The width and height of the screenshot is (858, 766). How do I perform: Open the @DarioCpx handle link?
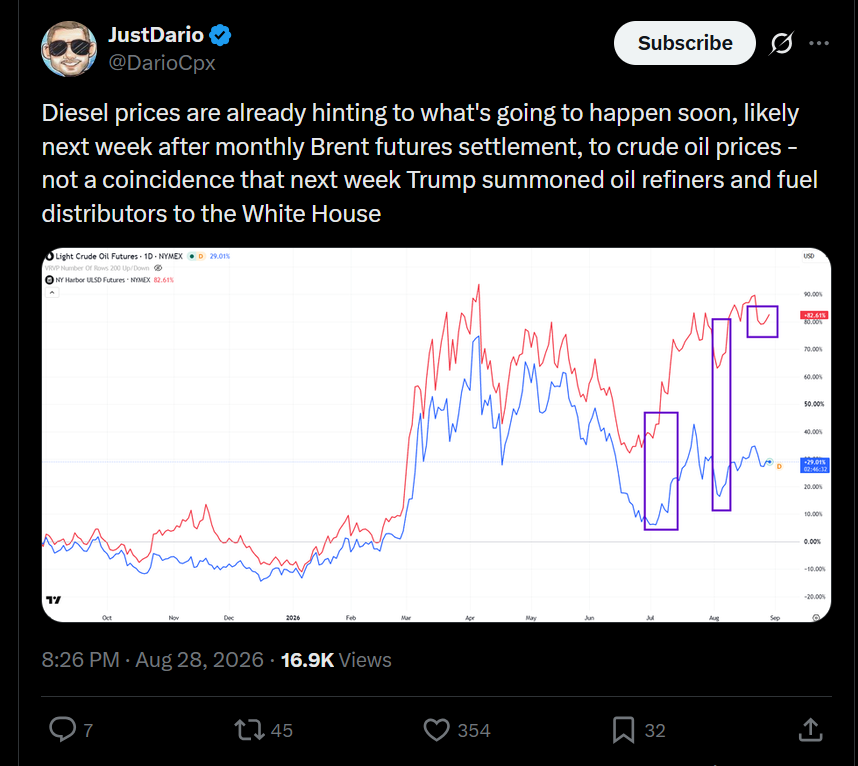pyautogui.click(x=162, y=63)
